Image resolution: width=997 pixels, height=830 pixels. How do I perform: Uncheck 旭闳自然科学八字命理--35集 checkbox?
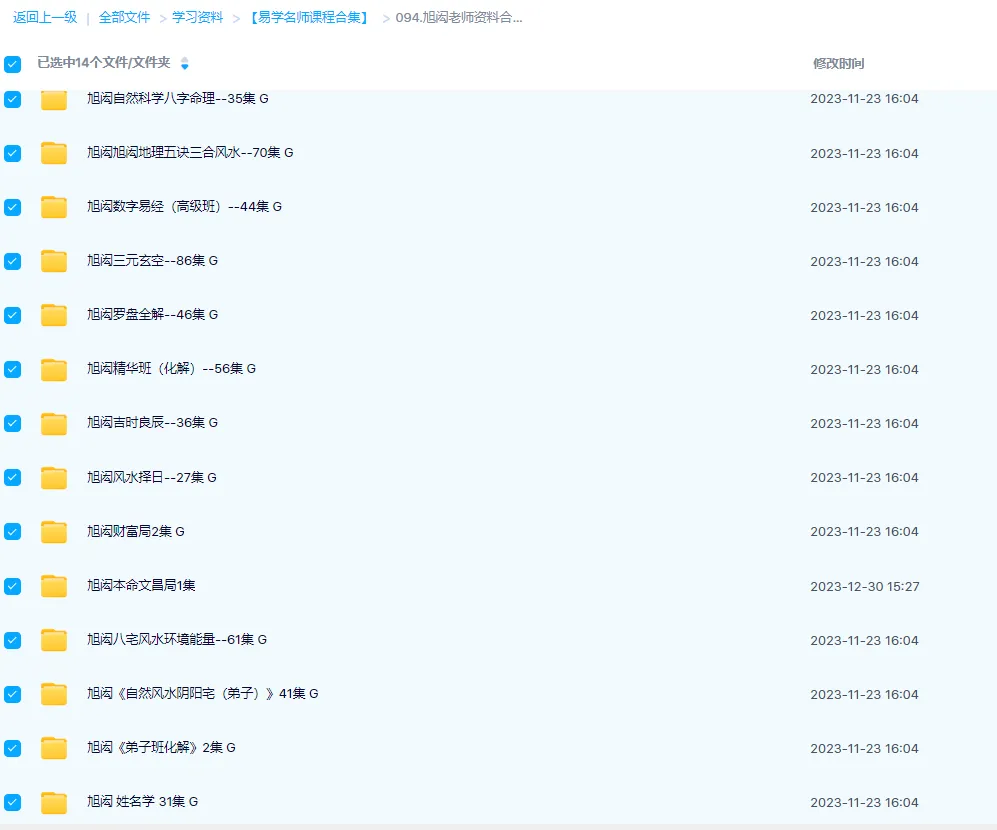pos(13,99)
